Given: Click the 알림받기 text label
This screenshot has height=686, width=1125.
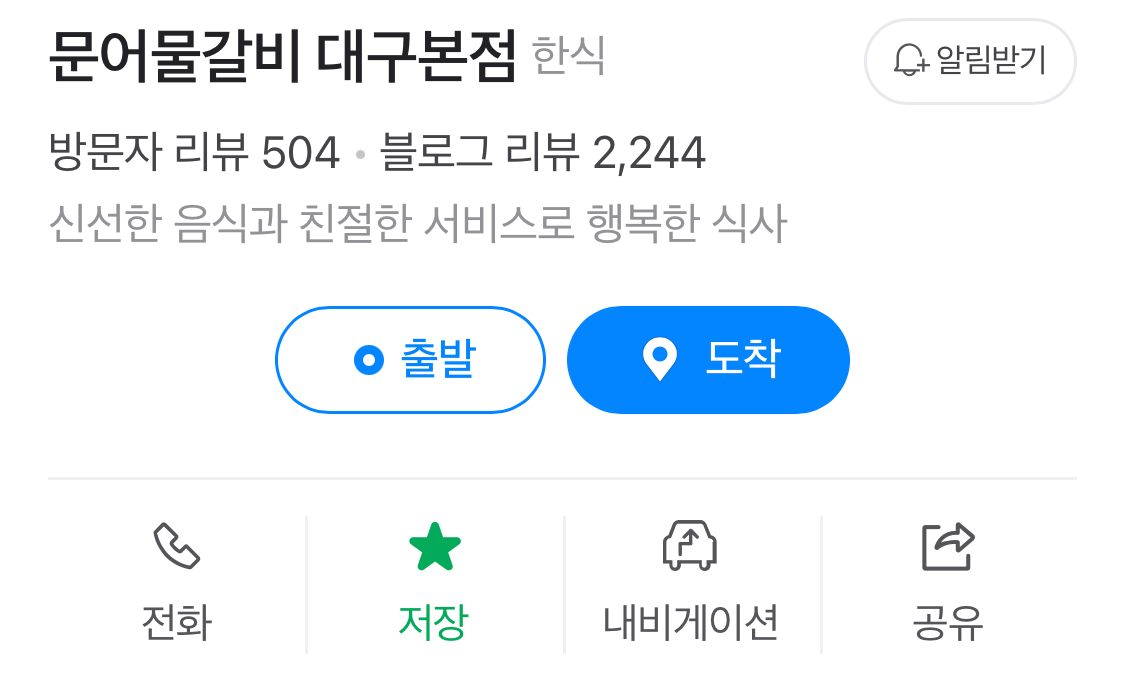Looking at the screenshot, I should [x=992, y=60].
